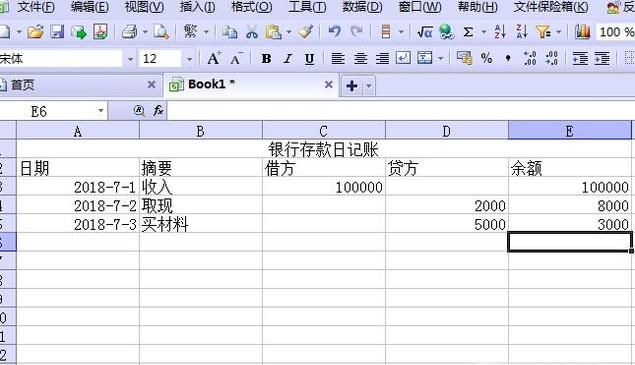Apply comma thousands separator style
635x365 pixels.
508,59
